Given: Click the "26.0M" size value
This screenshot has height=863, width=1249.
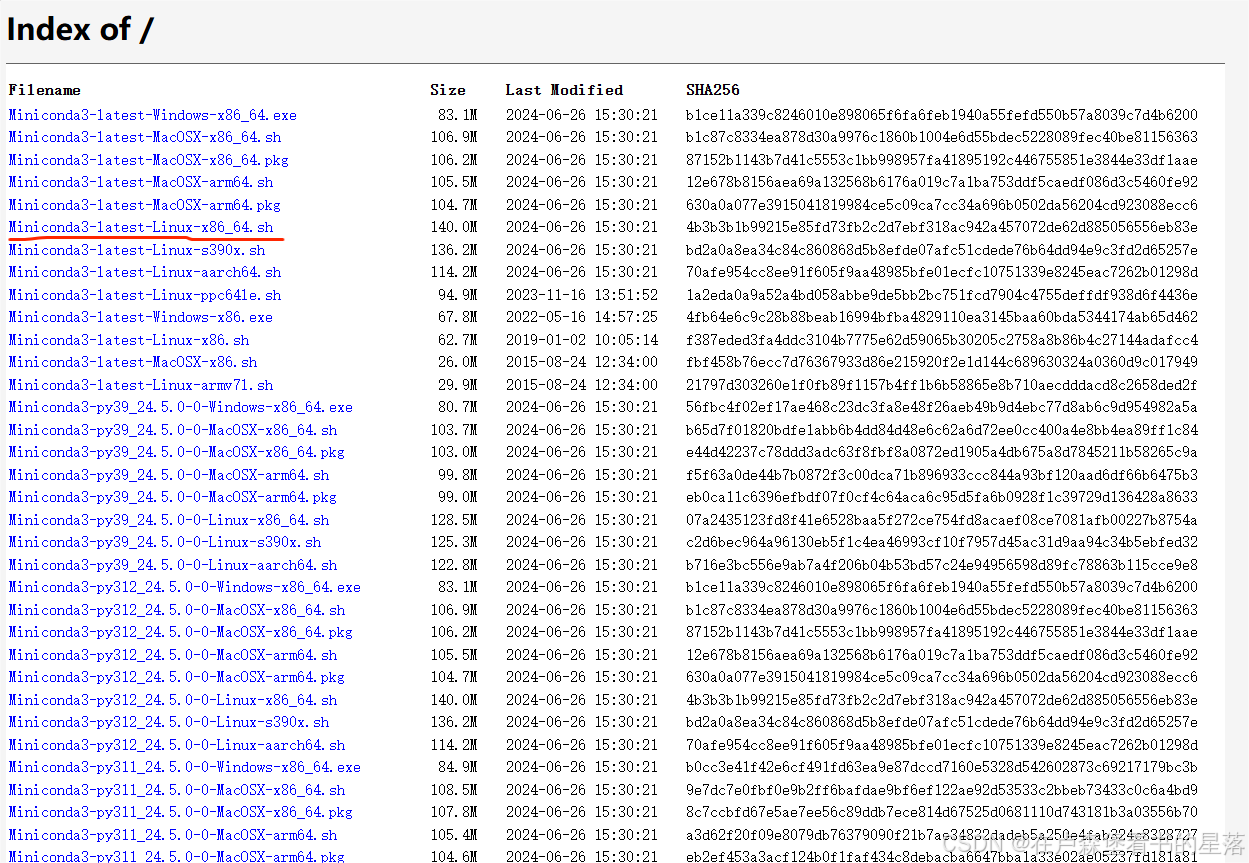Looking at the screenshot, I should [457, 362].
